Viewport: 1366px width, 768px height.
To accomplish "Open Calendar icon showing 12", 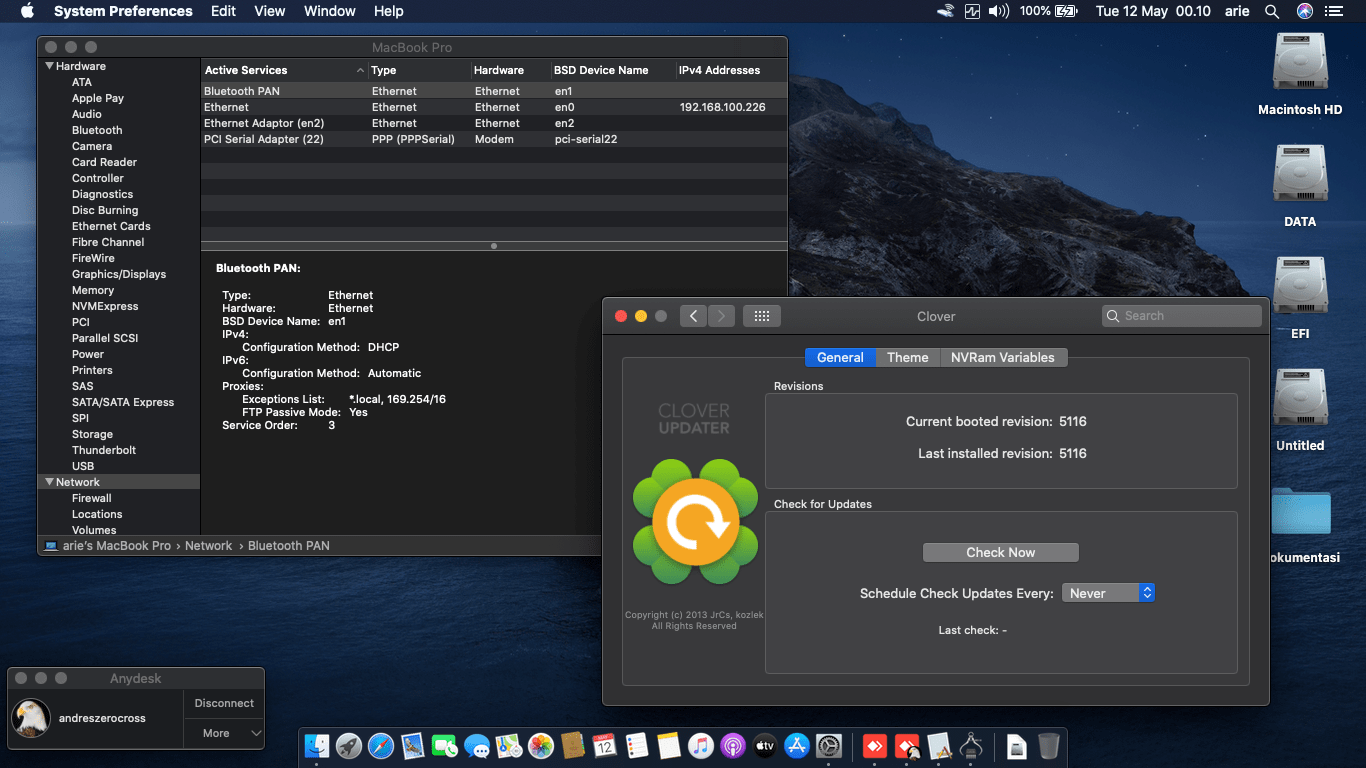I will tap(605, 746).
